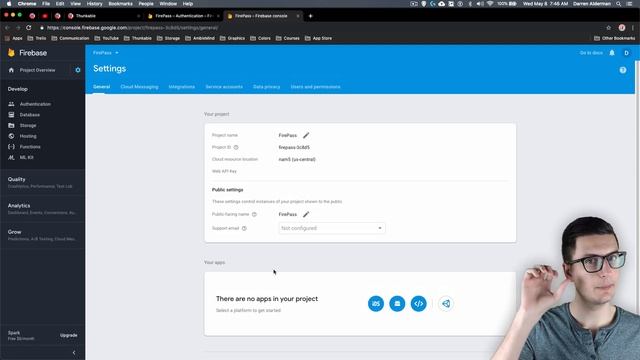
Task: Expand the Quality section
Action: 42,182
